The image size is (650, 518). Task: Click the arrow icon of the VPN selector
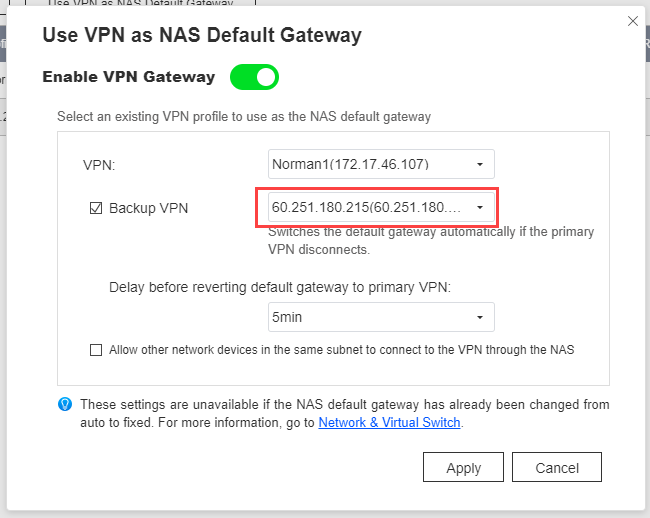click(480, 165)
